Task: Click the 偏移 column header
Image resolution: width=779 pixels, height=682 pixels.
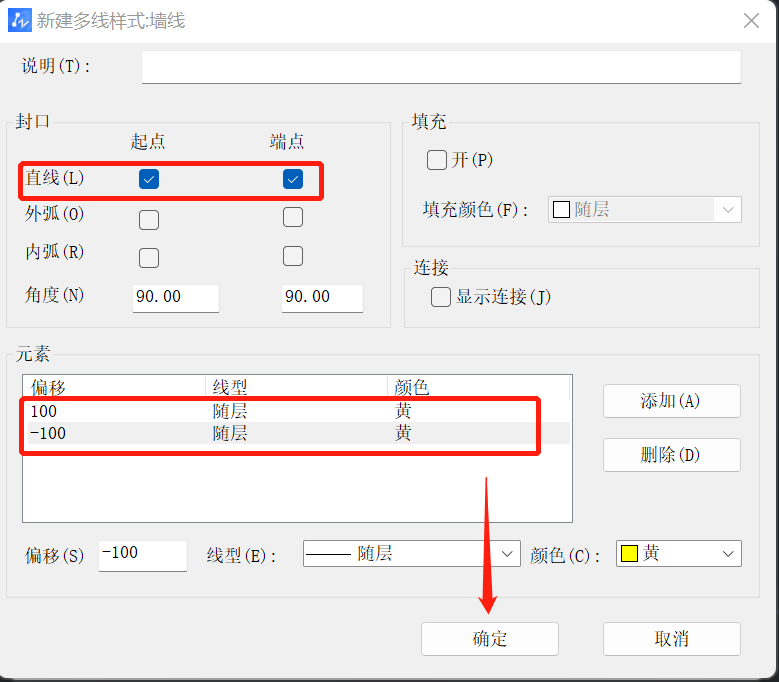Action: 114,387
